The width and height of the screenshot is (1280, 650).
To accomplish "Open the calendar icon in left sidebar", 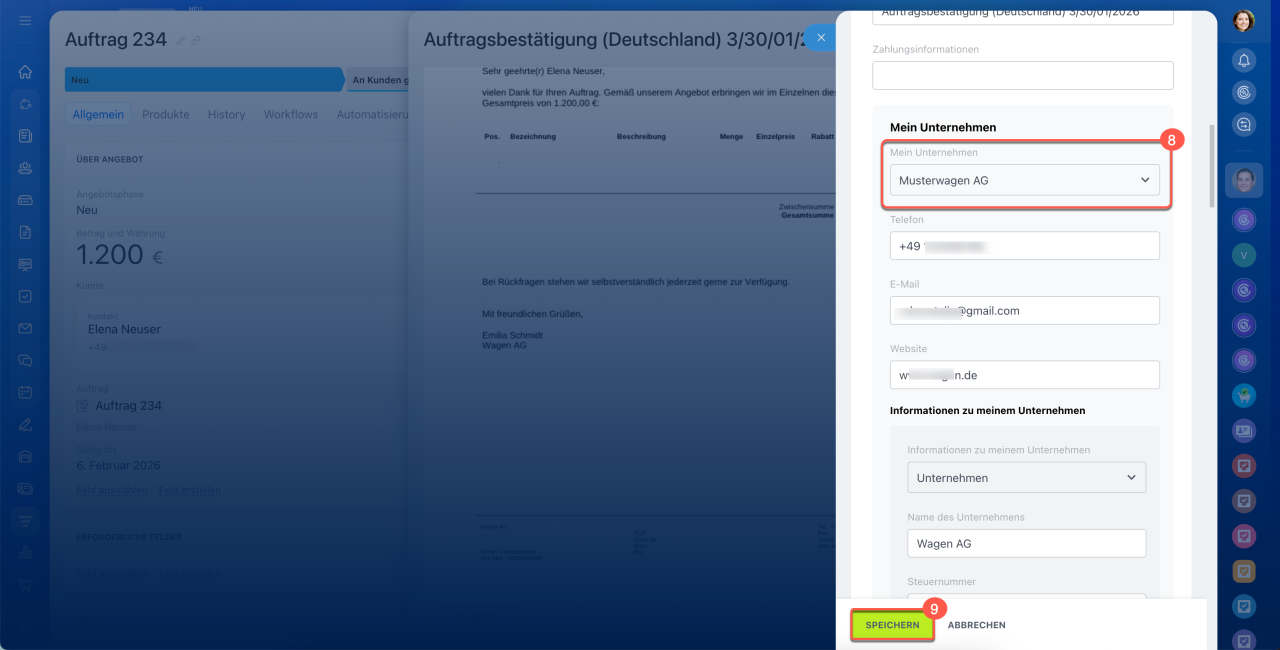I will click(25, 392).
